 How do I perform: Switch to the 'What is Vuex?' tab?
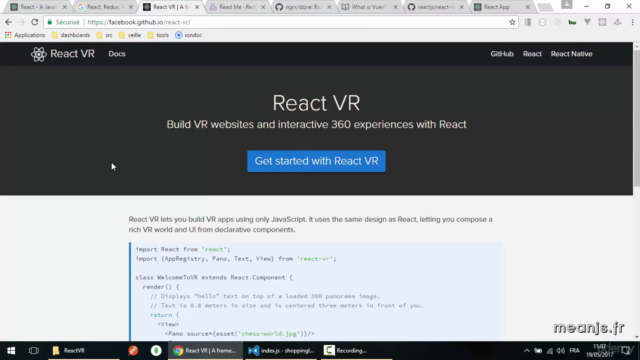tap(369, 7)
